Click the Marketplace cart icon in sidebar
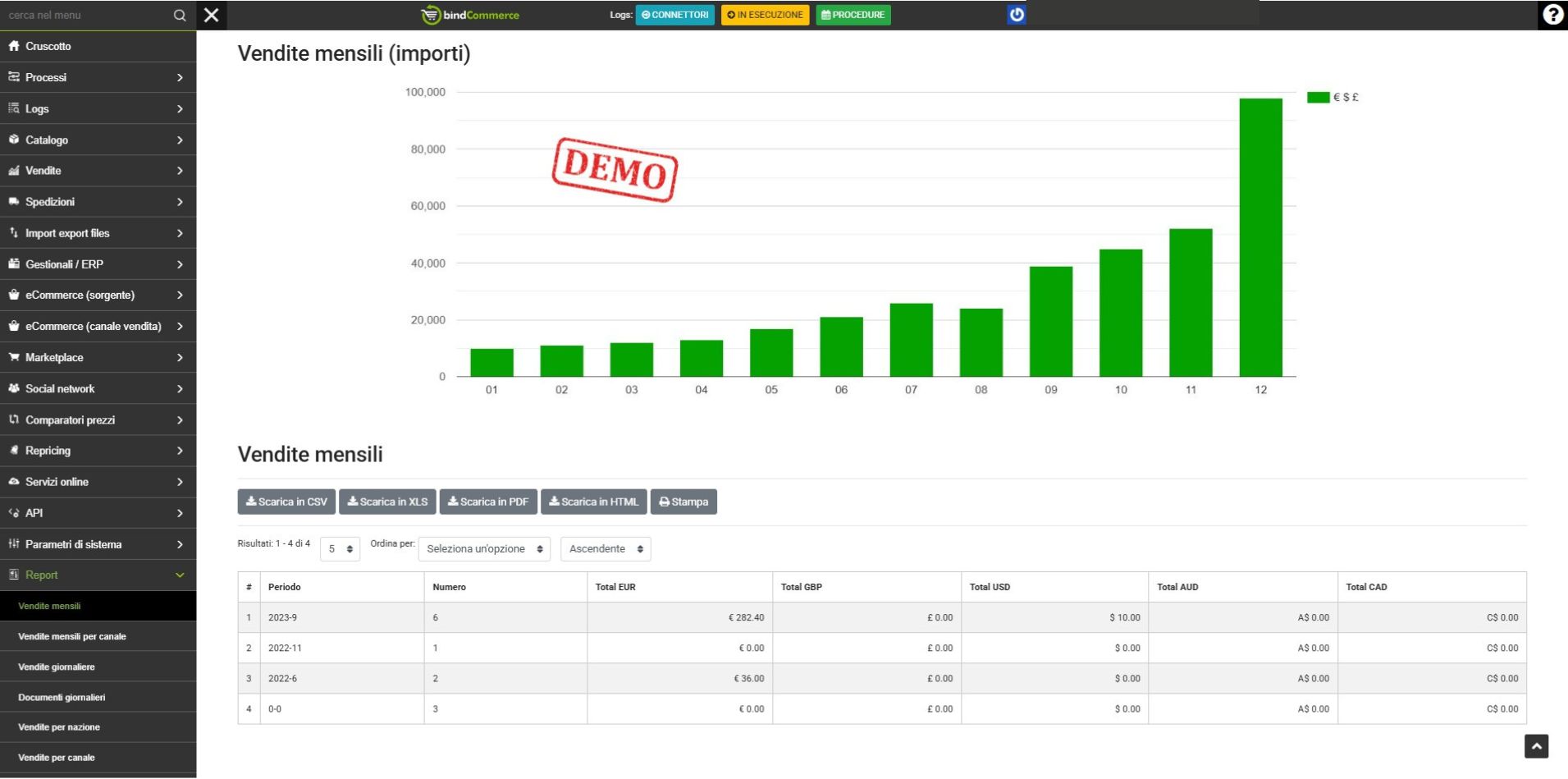This screenshot has width=1568, height=779. pos(14,357)
